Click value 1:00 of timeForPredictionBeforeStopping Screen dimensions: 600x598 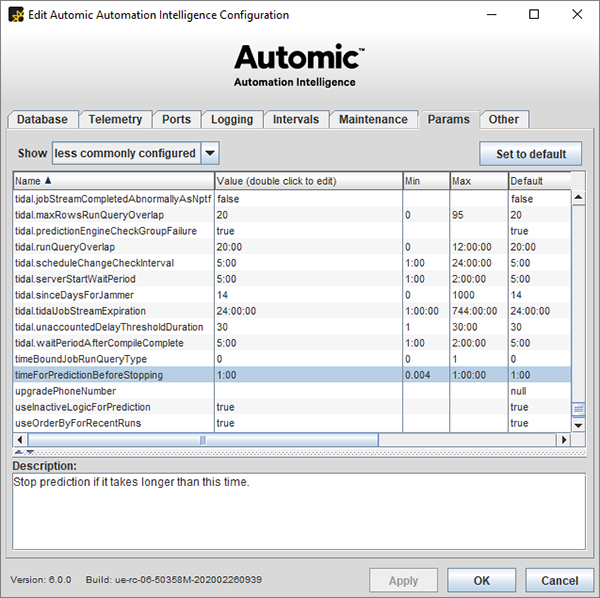tap(308, 375)
